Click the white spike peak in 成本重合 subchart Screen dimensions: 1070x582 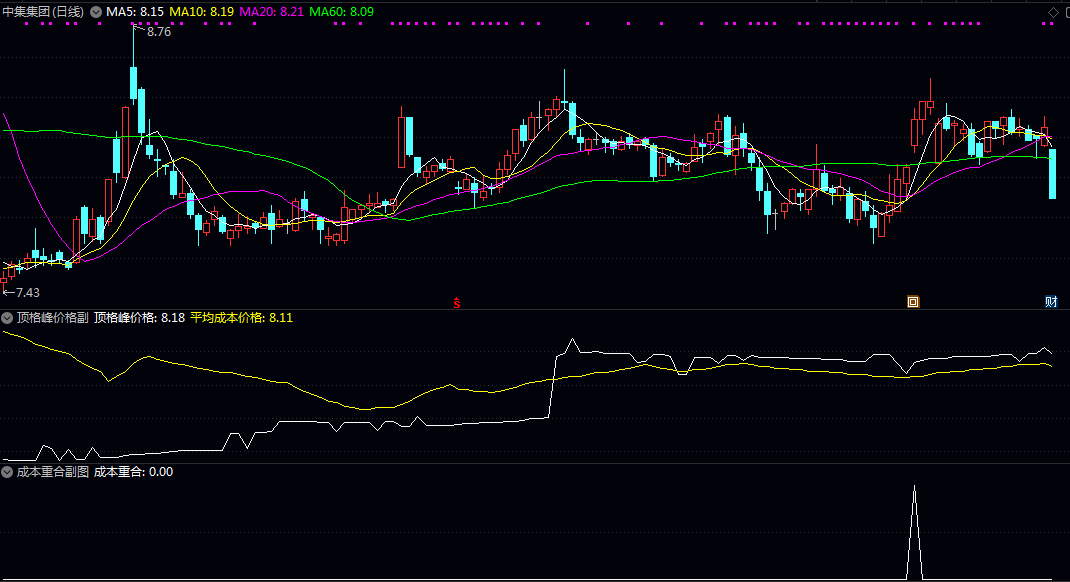(914, 488)
